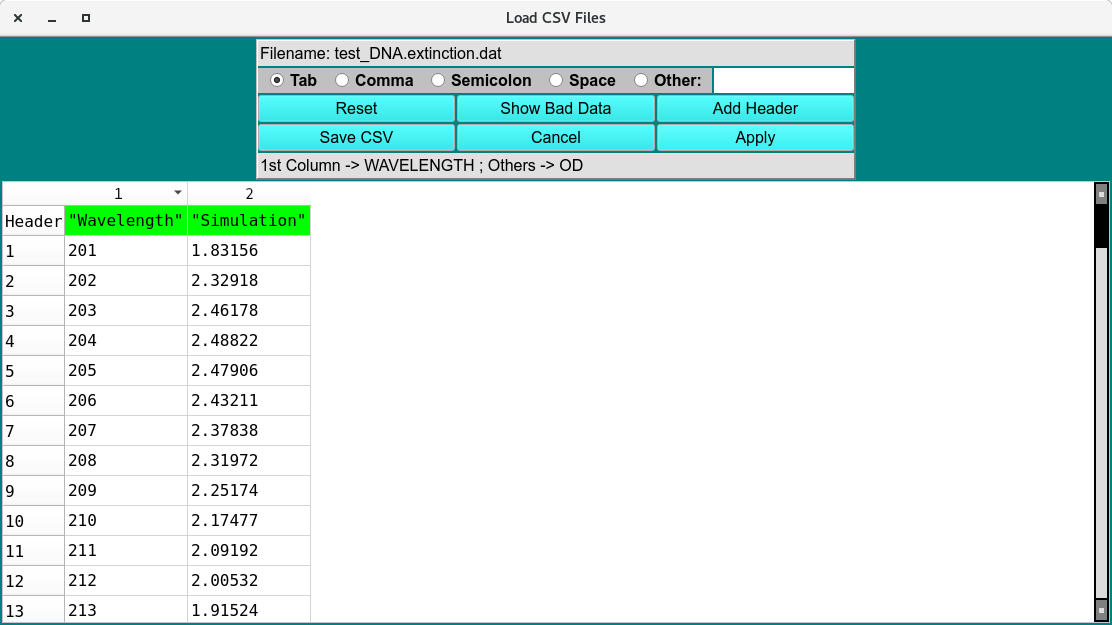Screen dimensions: 1112x625
Task: Choose Comma as the delimiter
Action: [x=342, y=80]
